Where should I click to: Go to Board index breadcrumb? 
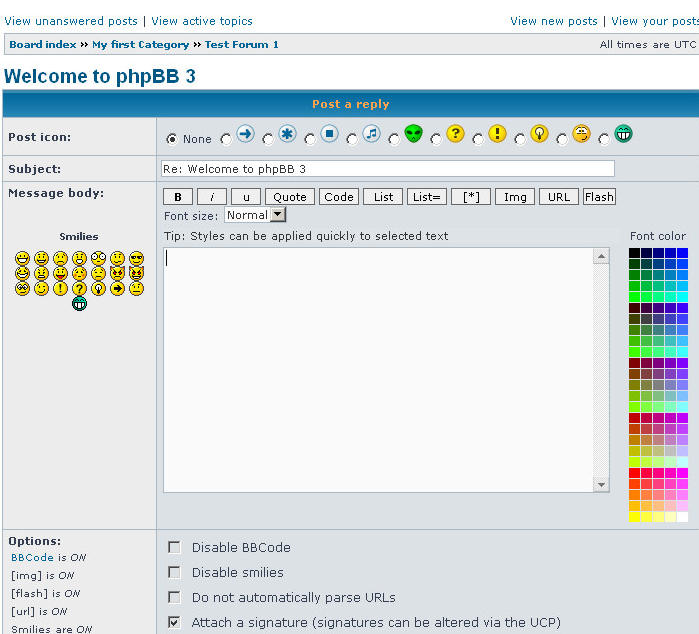[x=43, y=45]
